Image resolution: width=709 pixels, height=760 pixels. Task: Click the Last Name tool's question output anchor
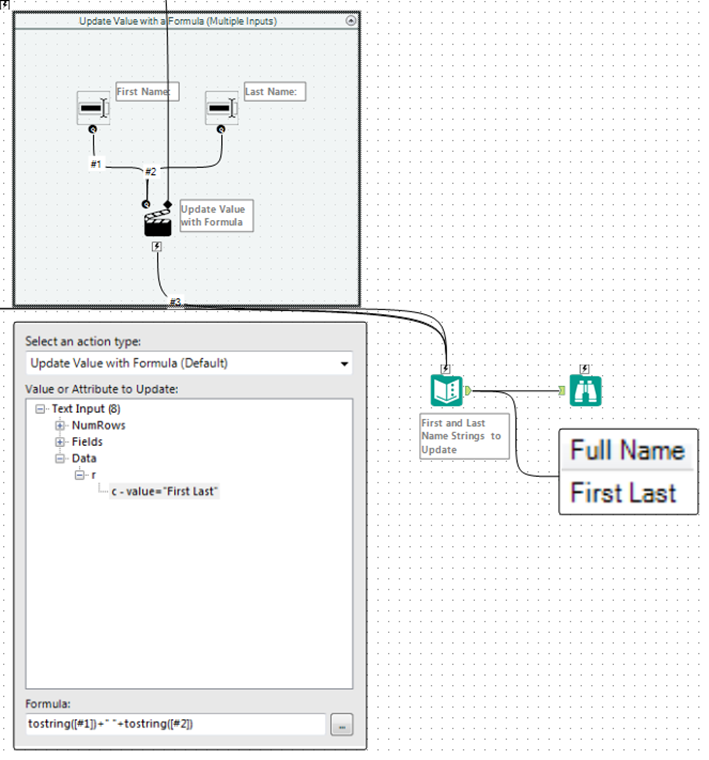point(221,129)
